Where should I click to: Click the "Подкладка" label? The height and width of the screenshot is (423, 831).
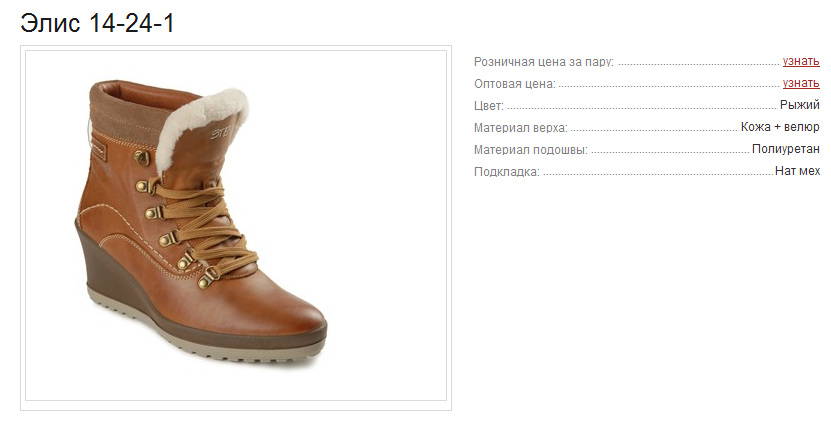coord(507,172)
